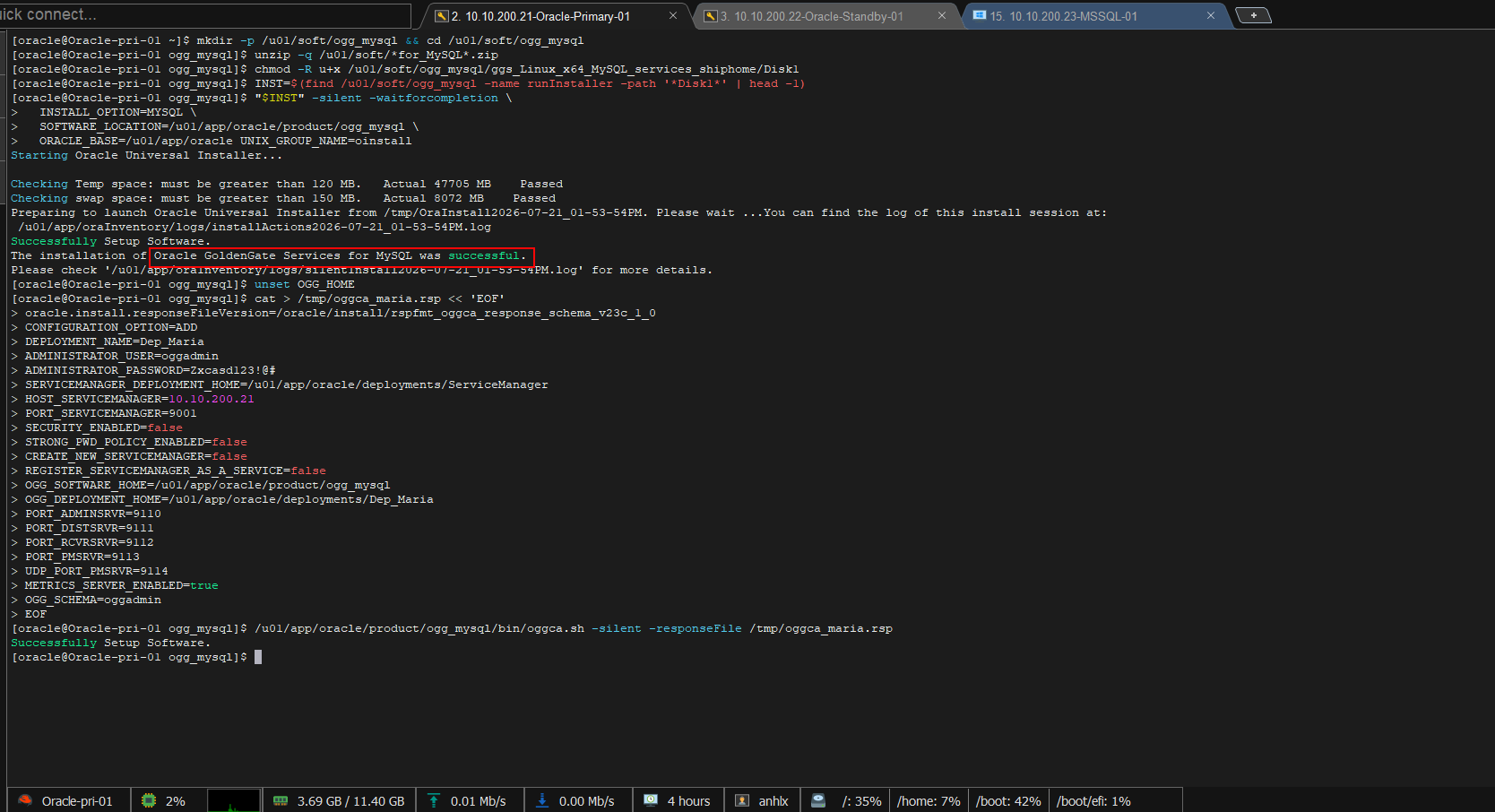Click the final 'Successfully Setup Software.' line
1495x812 pixels.
[111, 643]
